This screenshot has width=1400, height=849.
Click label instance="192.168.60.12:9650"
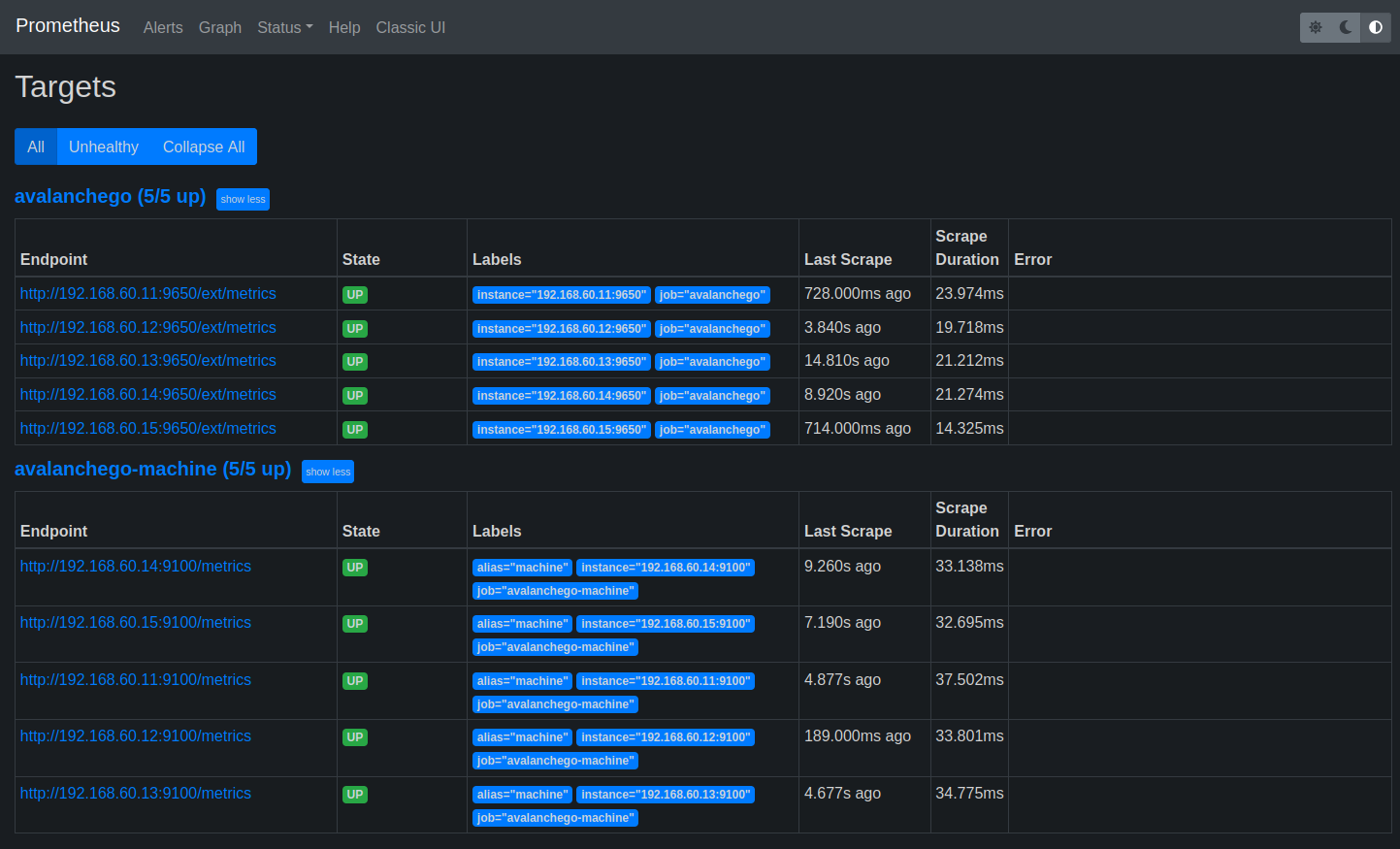pyautogui.click(x=562, y=329)
